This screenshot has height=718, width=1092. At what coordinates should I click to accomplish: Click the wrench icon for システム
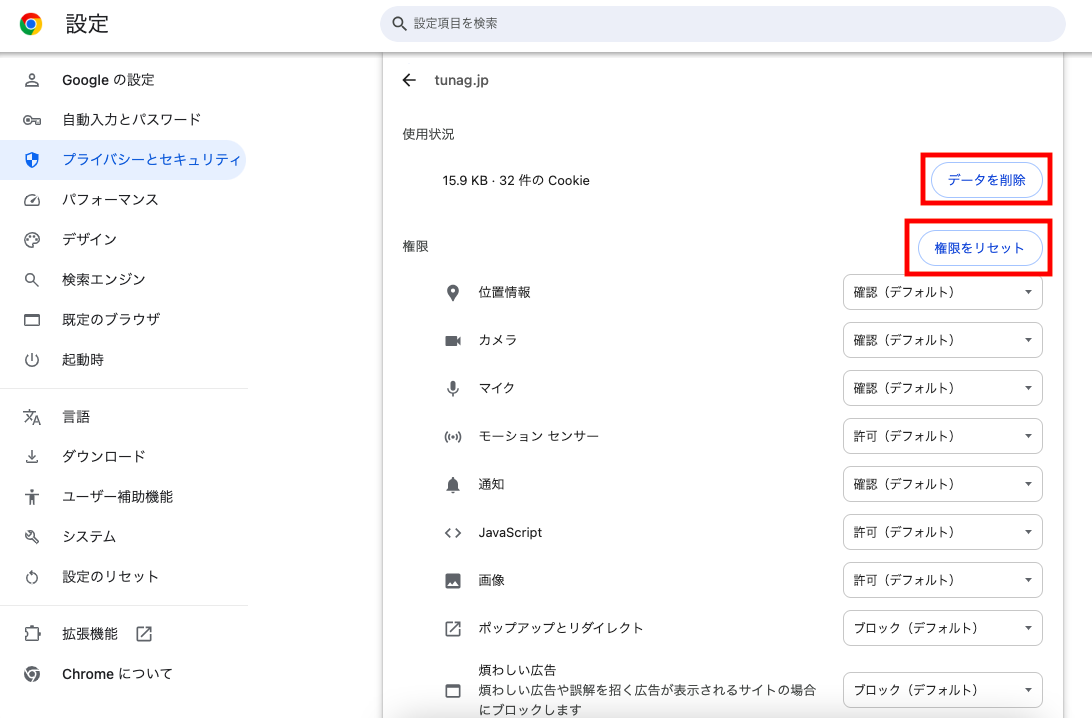(x=32, y=537)
